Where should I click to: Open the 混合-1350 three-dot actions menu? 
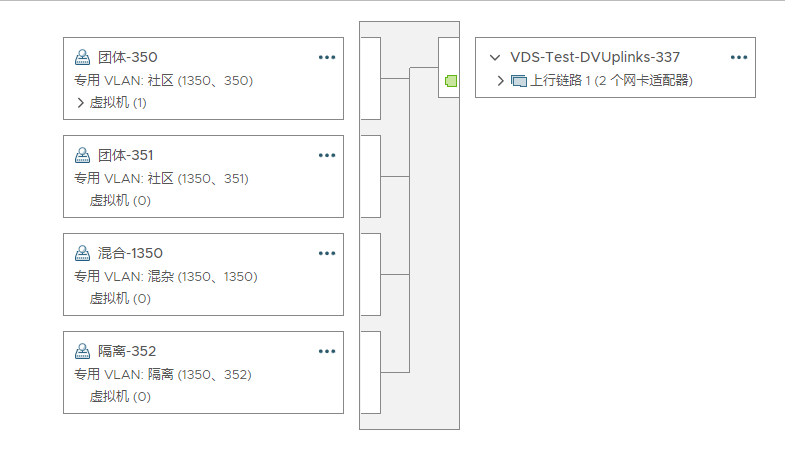tap(327, 253)
